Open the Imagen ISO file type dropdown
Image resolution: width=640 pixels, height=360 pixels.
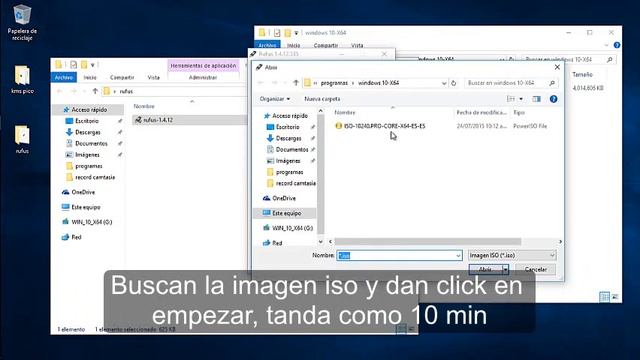point(512,256)
